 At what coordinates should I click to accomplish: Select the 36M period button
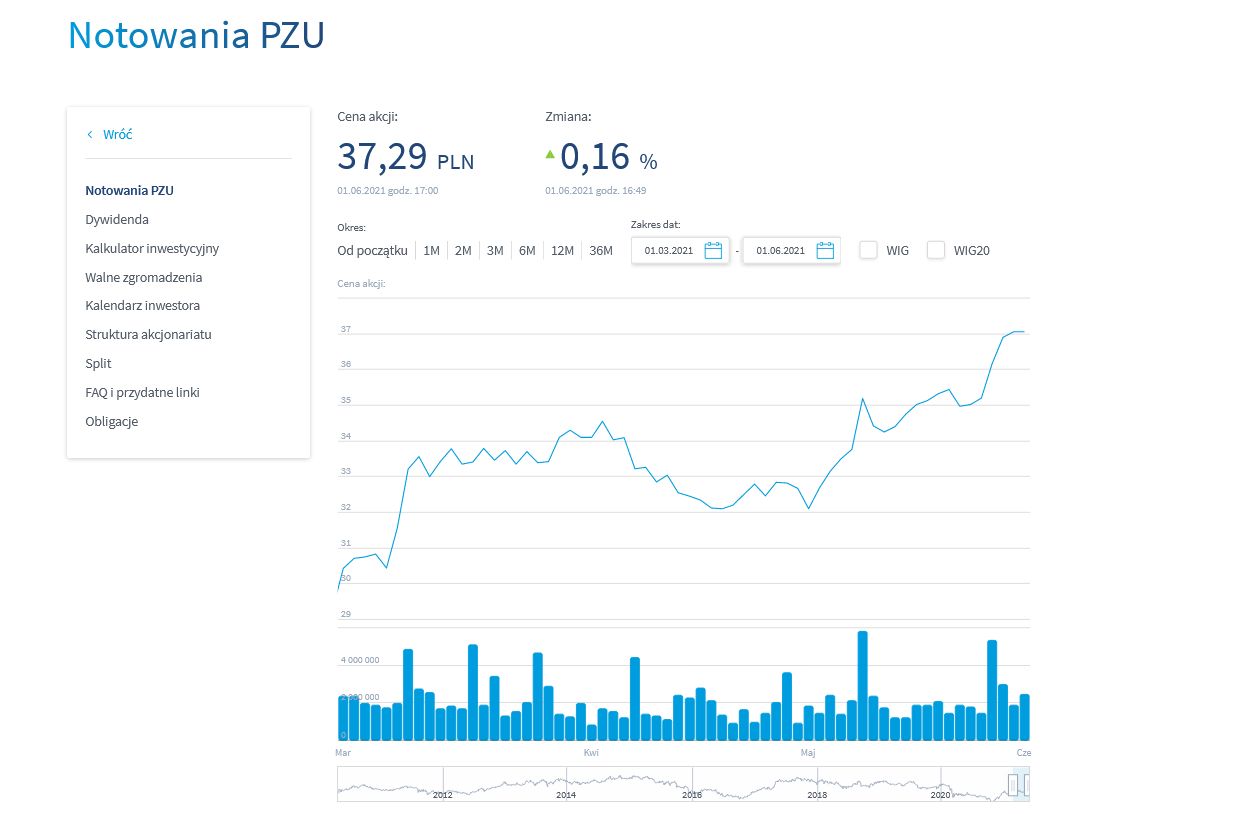600,250
